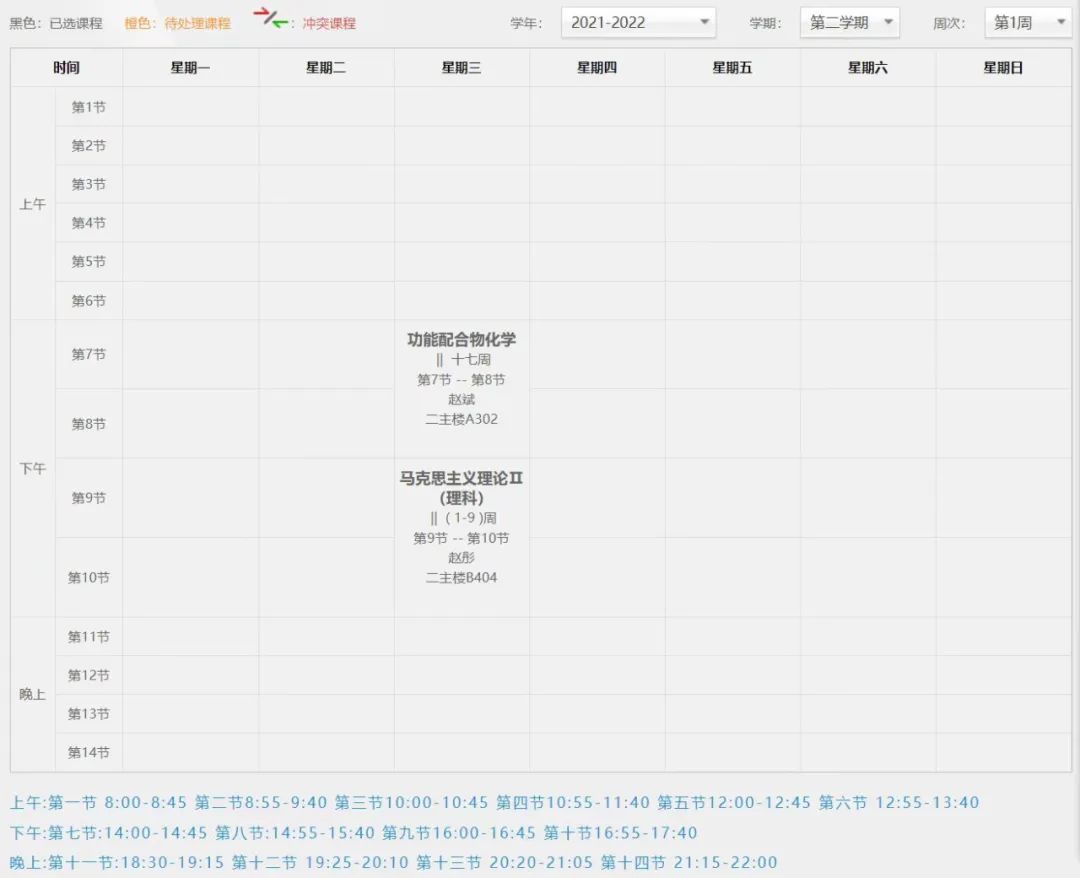Select the 星期五 column header

tap(732, 68)
